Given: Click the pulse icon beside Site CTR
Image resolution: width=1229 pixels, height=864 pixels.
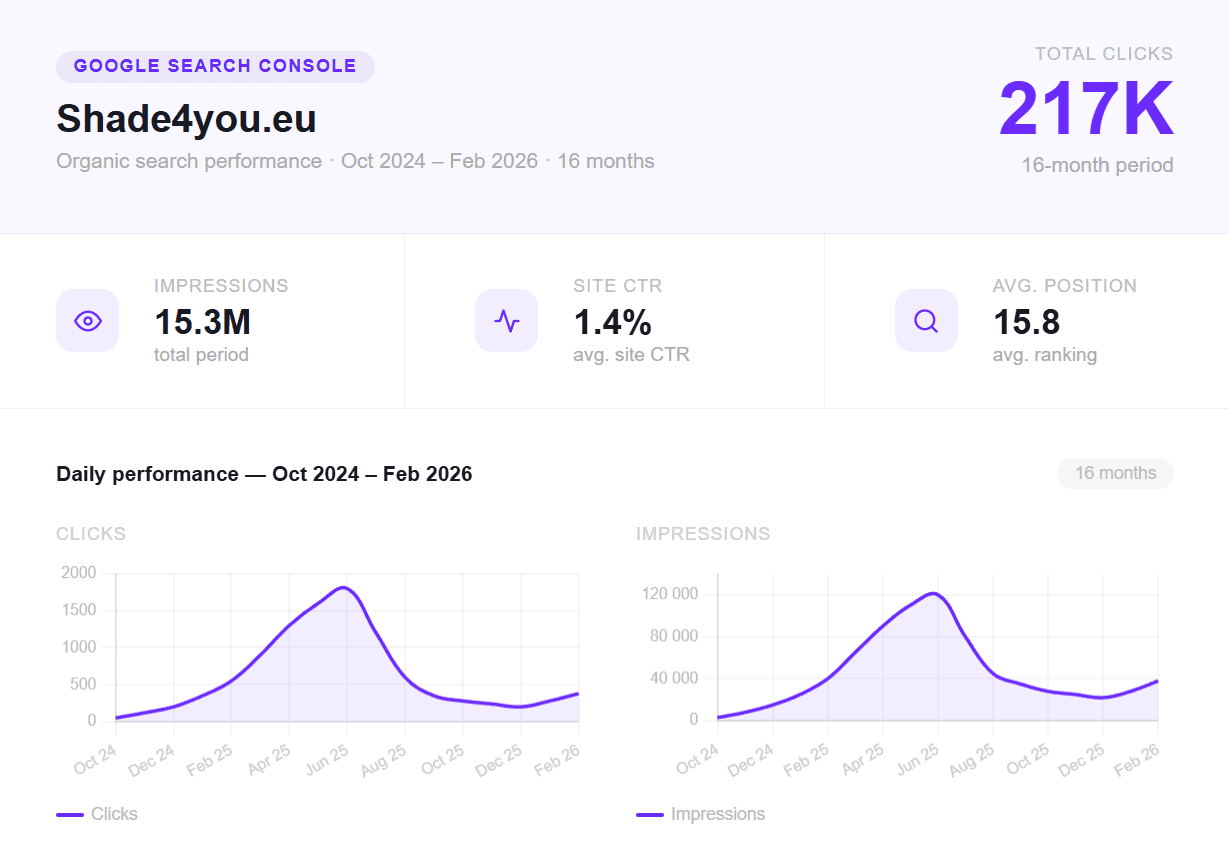Looking at the screenshot, I should (x=507, y=321).
